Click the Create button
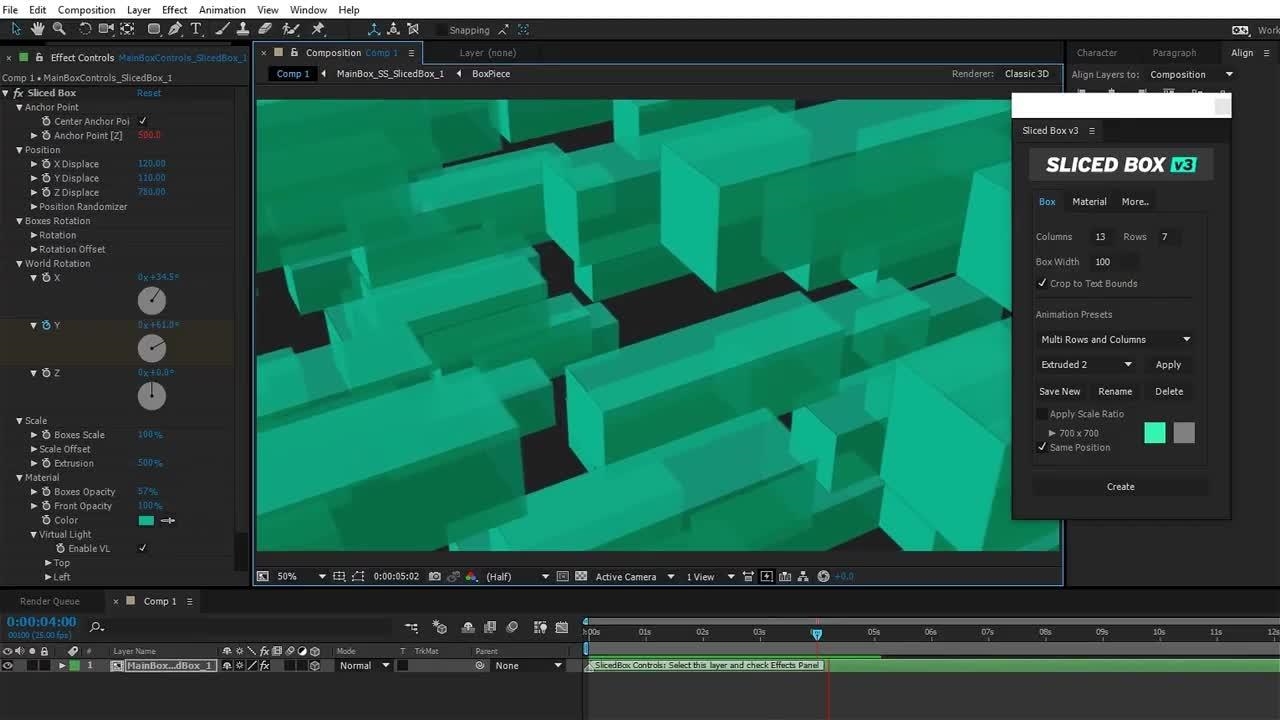The height and width of the screenshot is (720, 1280). [1120, 487]
